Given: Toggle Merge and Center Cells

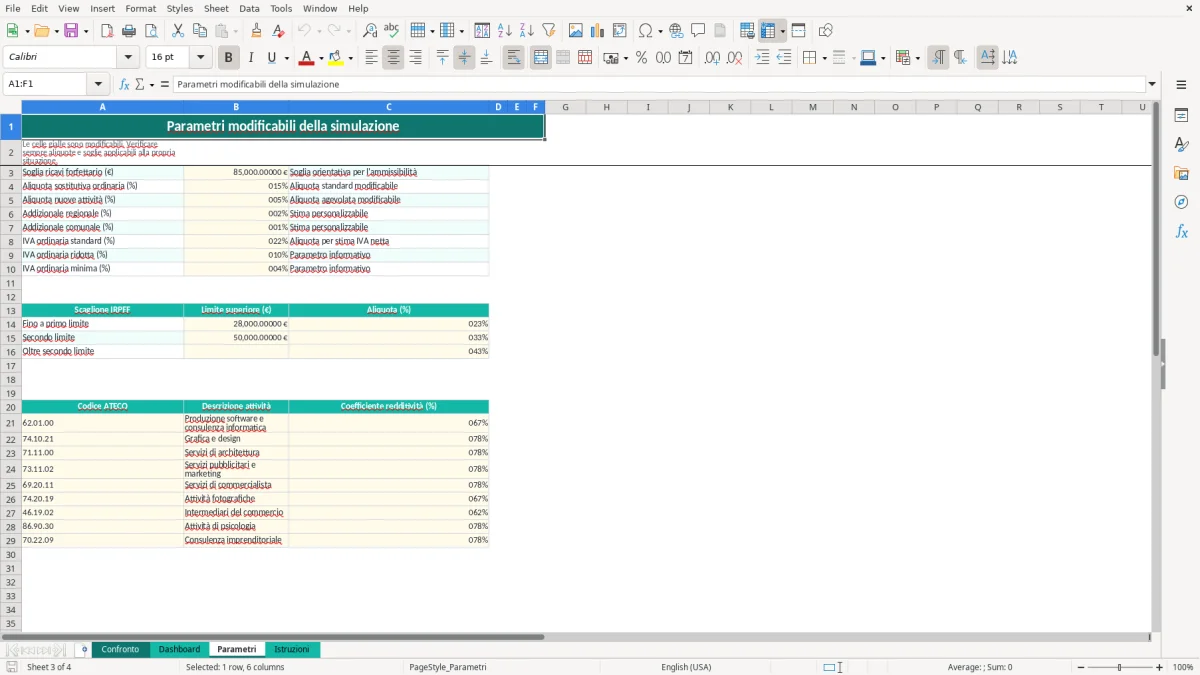Looking at the screenshot, I should 541,58.
